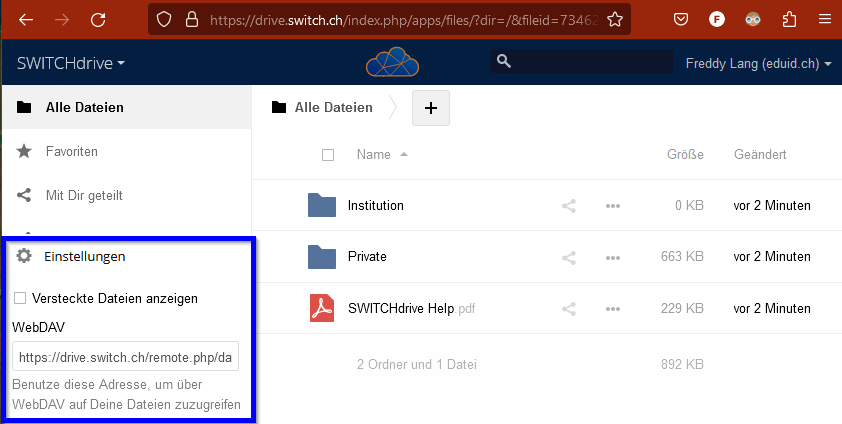Open the Freddy Lang user menu

pos(758,63)
